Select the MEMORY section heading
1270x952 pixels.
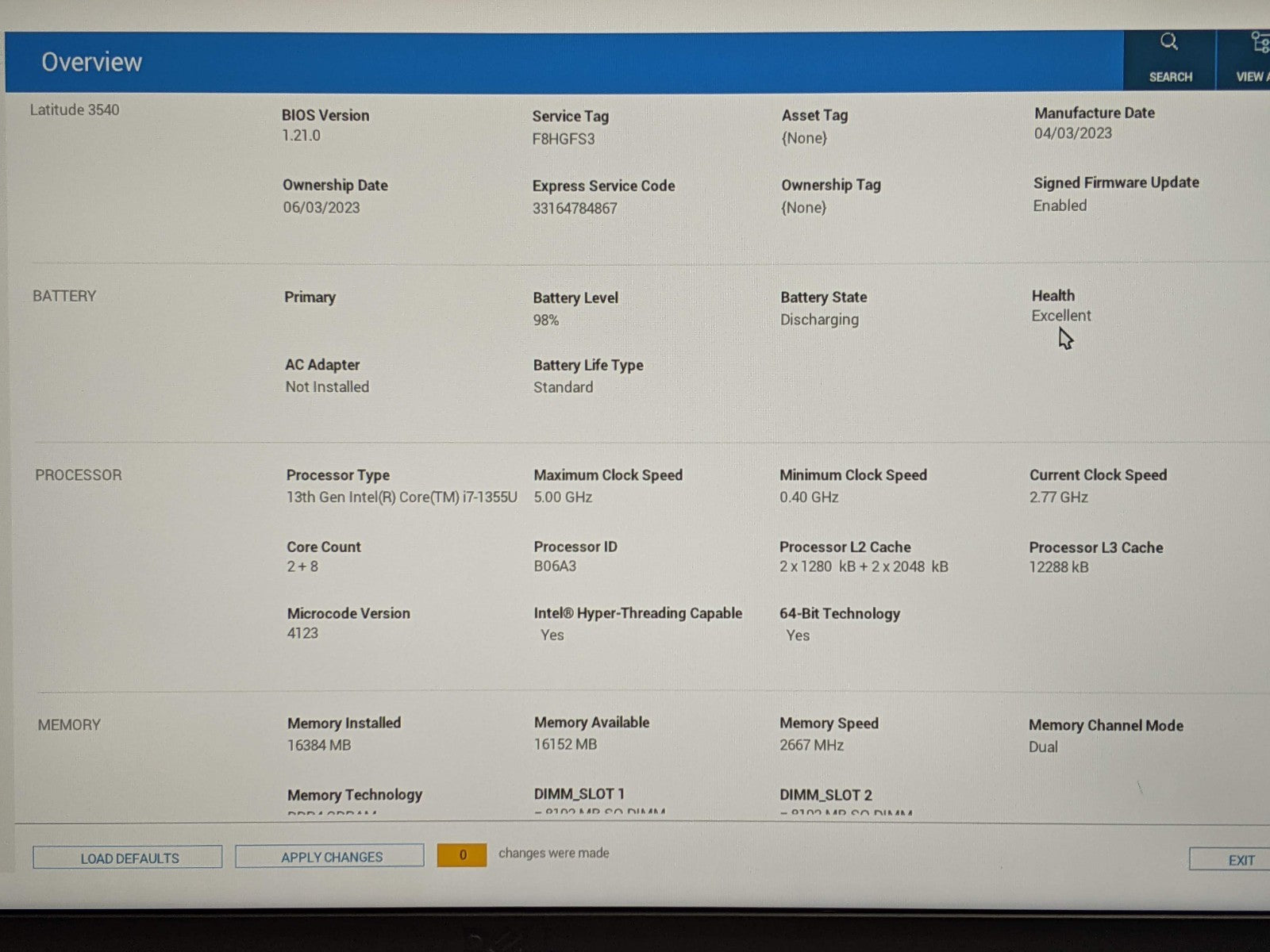click(69, 725)
